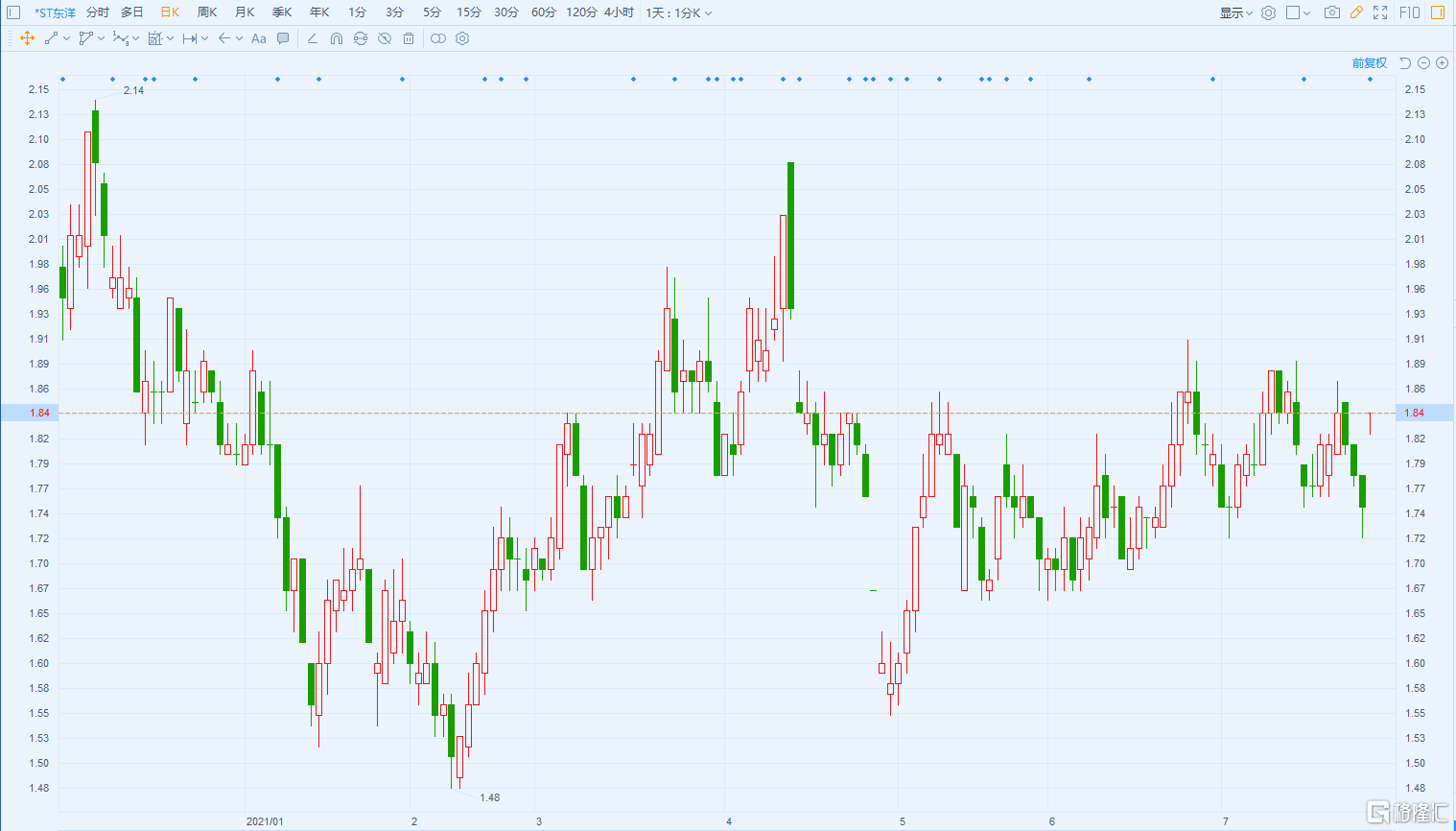This screenshot has width=1456, height=831.
Task: Click the 2021/01 date axis label
Action: [x=265, y=821]
